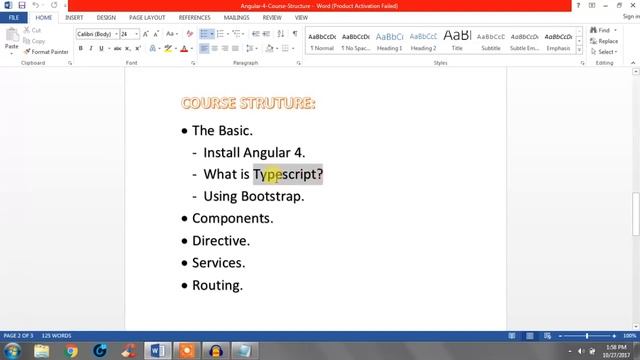This screenshot has width=640, height=360.
Task: Click the paragraph Shading icon
Action: (269, 49)
